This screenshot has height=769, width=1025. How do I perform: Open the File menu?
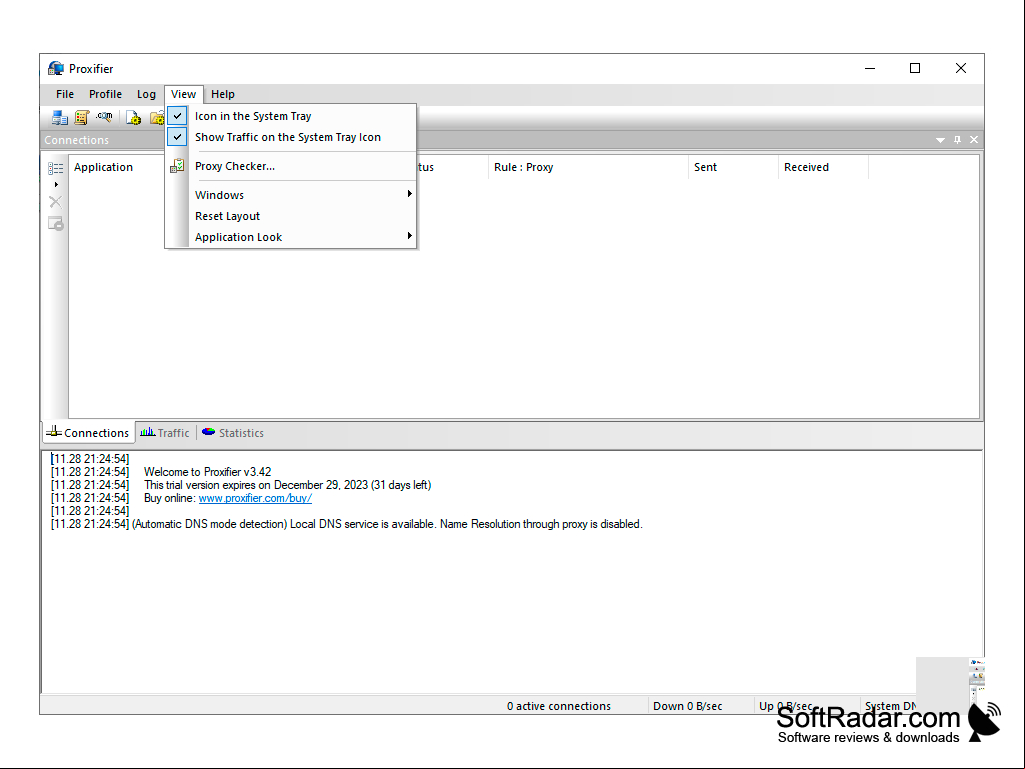[65, 94]
